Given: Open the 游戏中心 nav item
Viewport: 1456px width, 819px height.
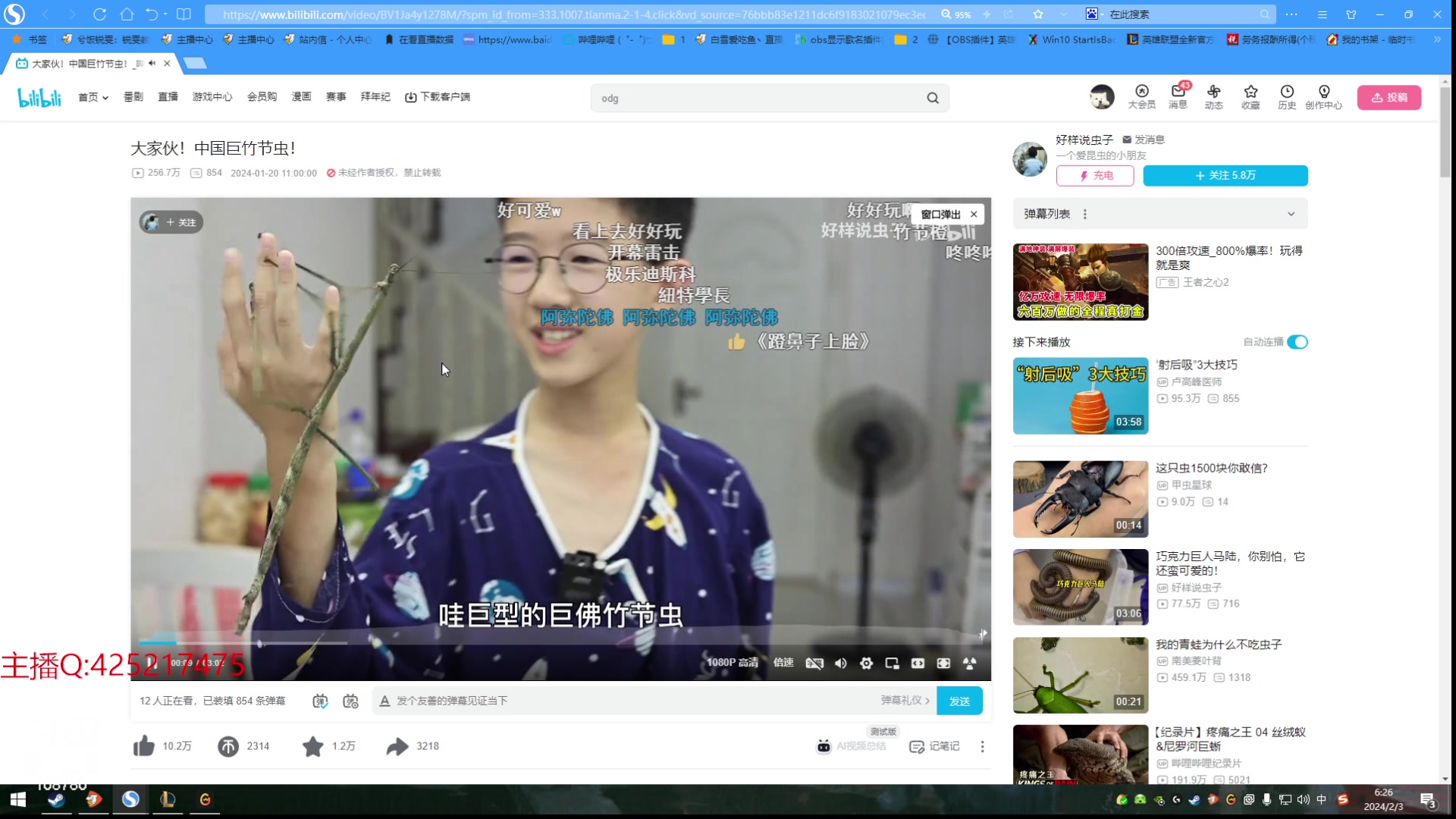Looking at the screenshot, I should click(212, 97).
